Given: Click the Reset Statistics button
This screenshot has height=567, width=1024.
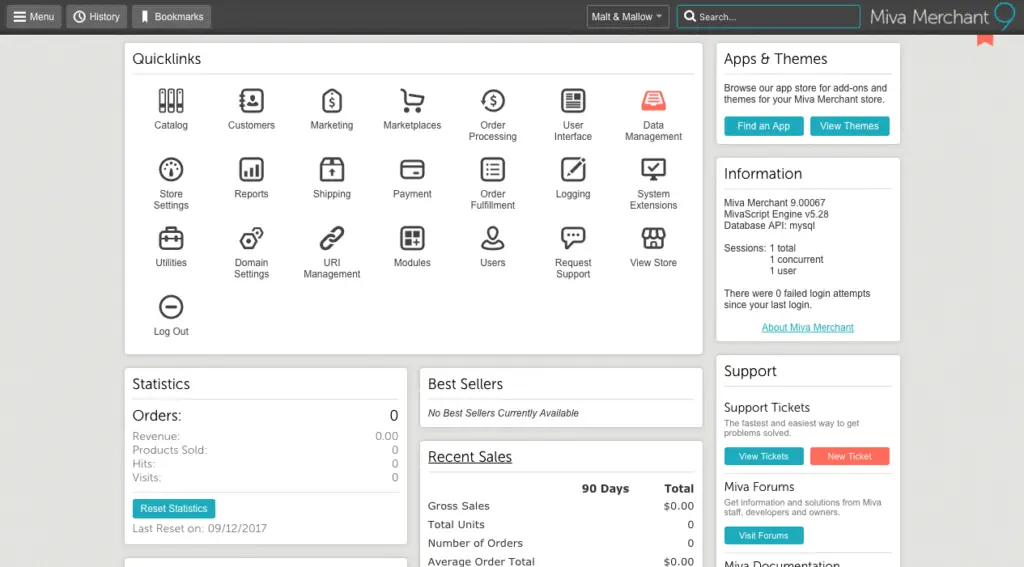Looking at the screenshot, I should (x=174, y=508).
